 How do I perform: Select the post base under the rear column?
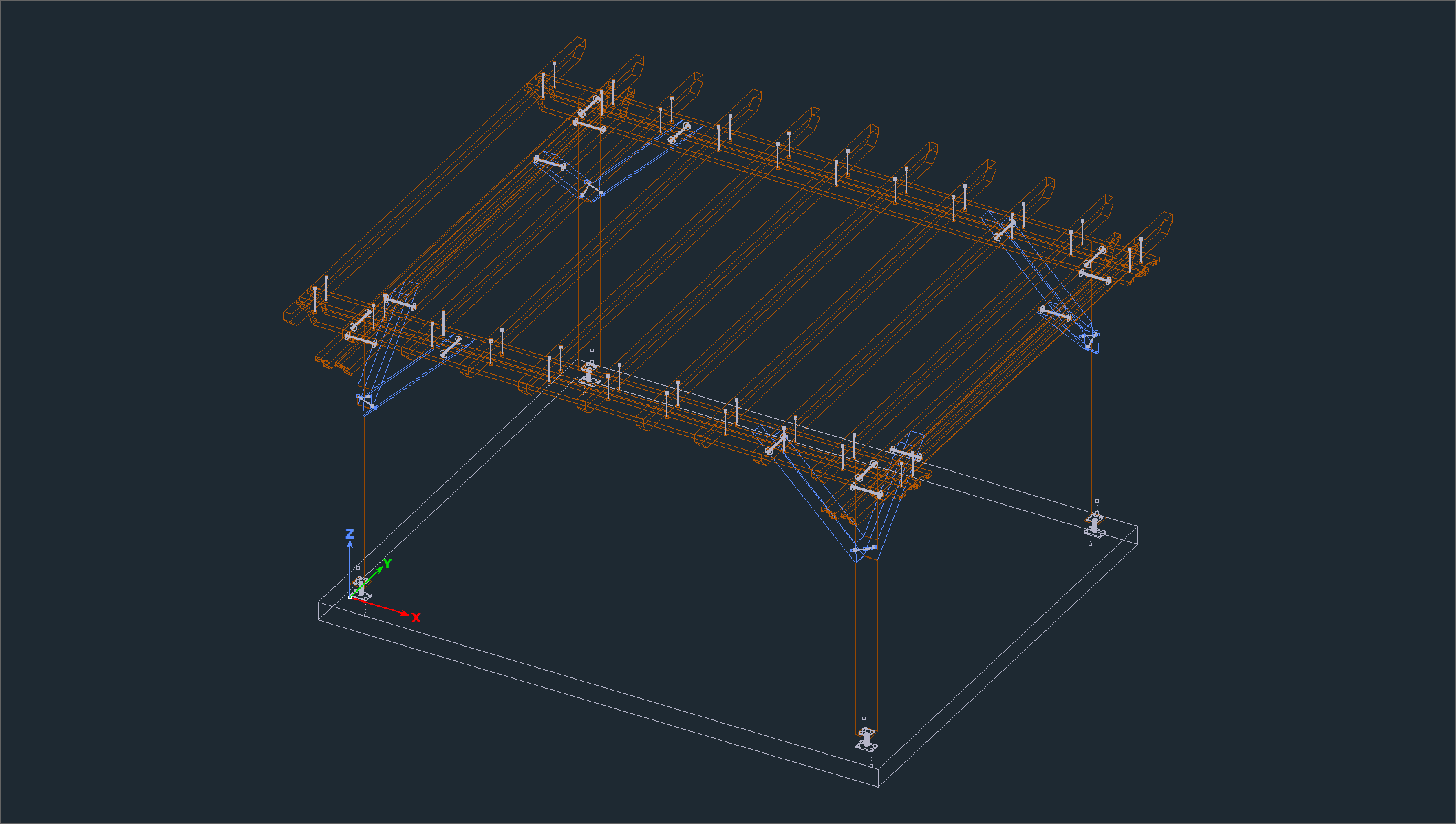589,373
